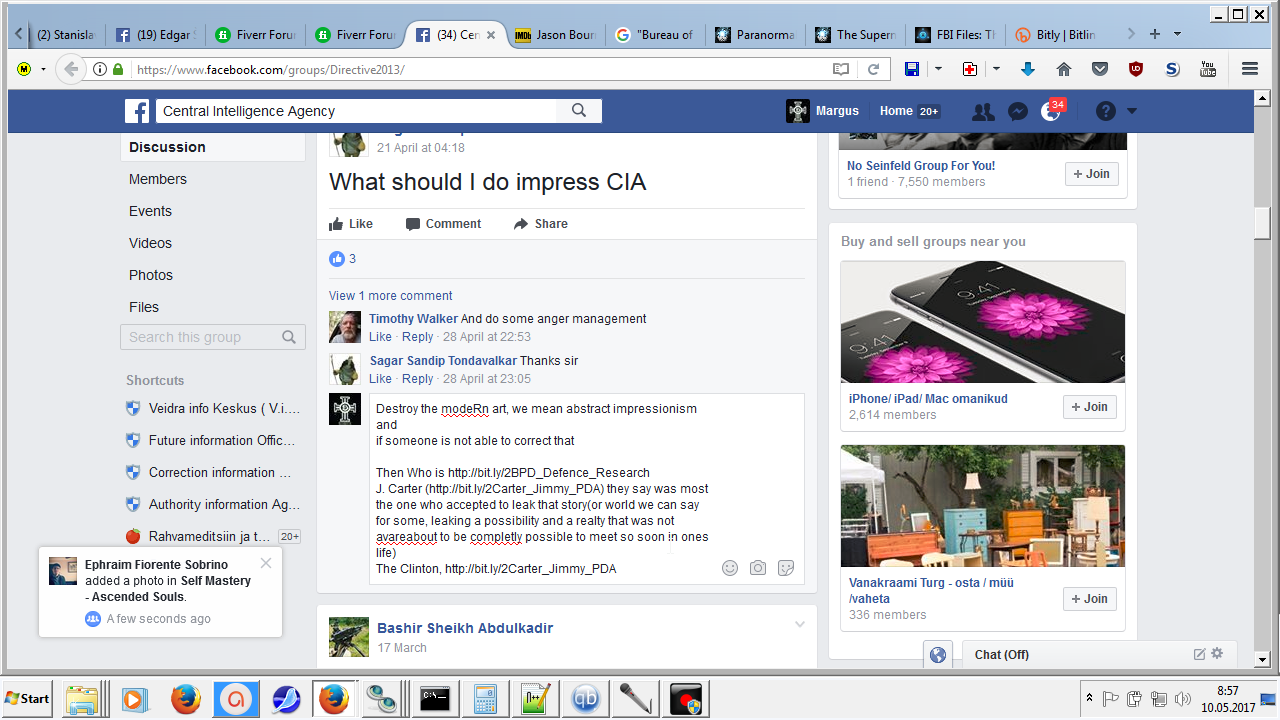
Task: Click the floppy disk save icon
Action: point(912,69)
